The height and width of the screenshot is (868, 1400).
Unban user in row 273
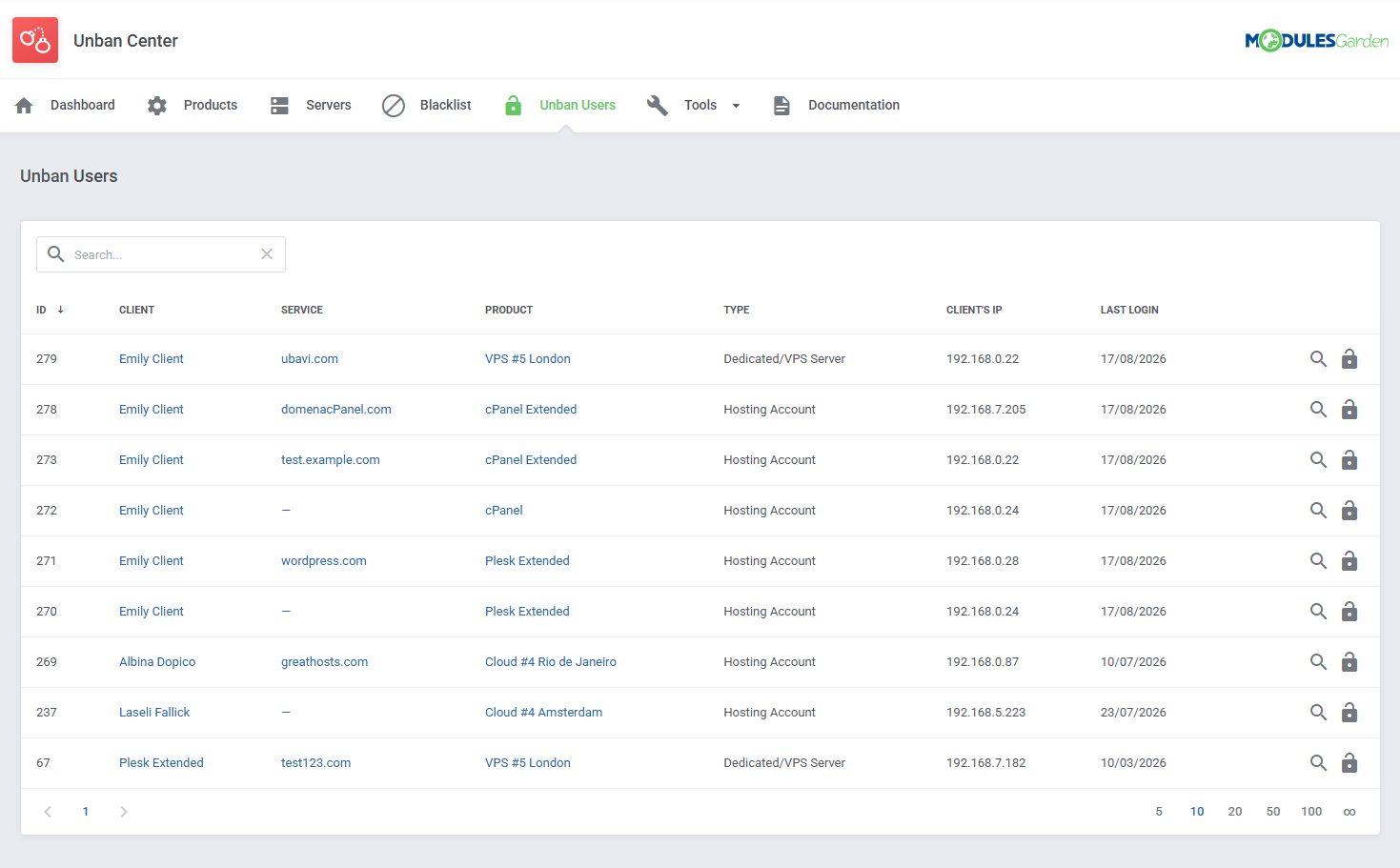click(x=1349, y=460)
